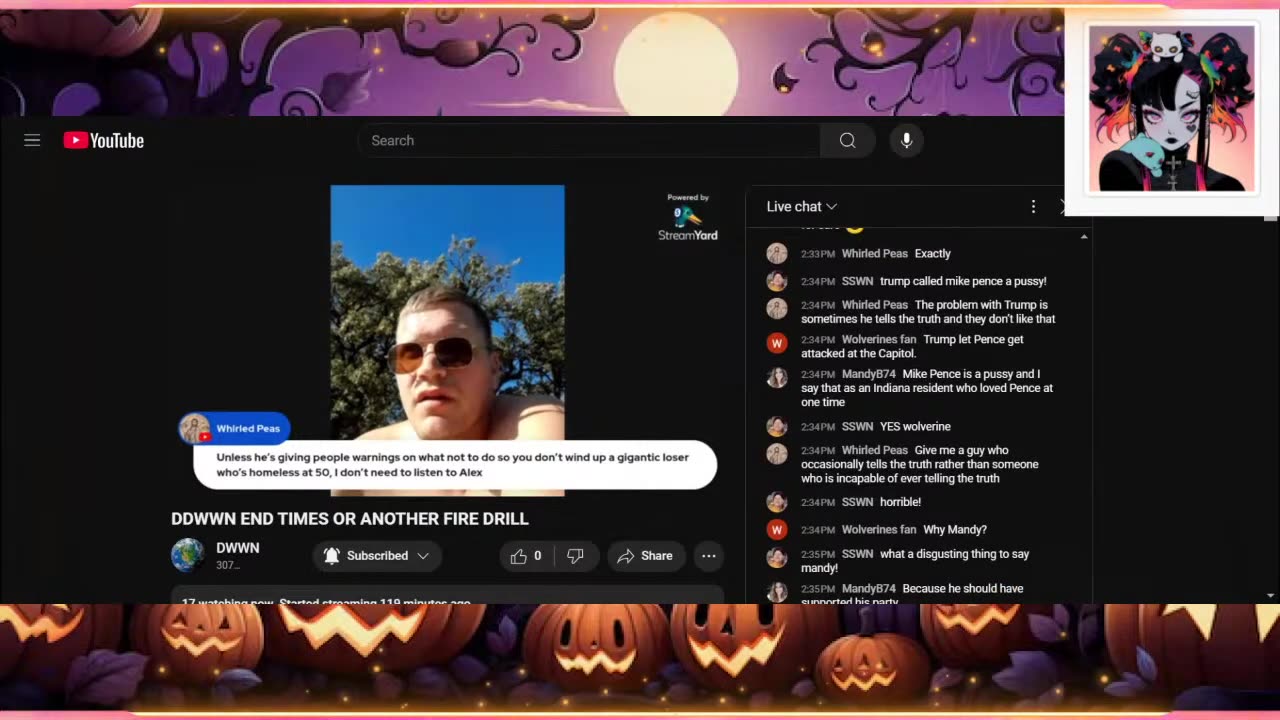Click SSWN avatar beside 'YES wolverine' message
This screenshot has height=720, width=1280.
pos(777,427)
